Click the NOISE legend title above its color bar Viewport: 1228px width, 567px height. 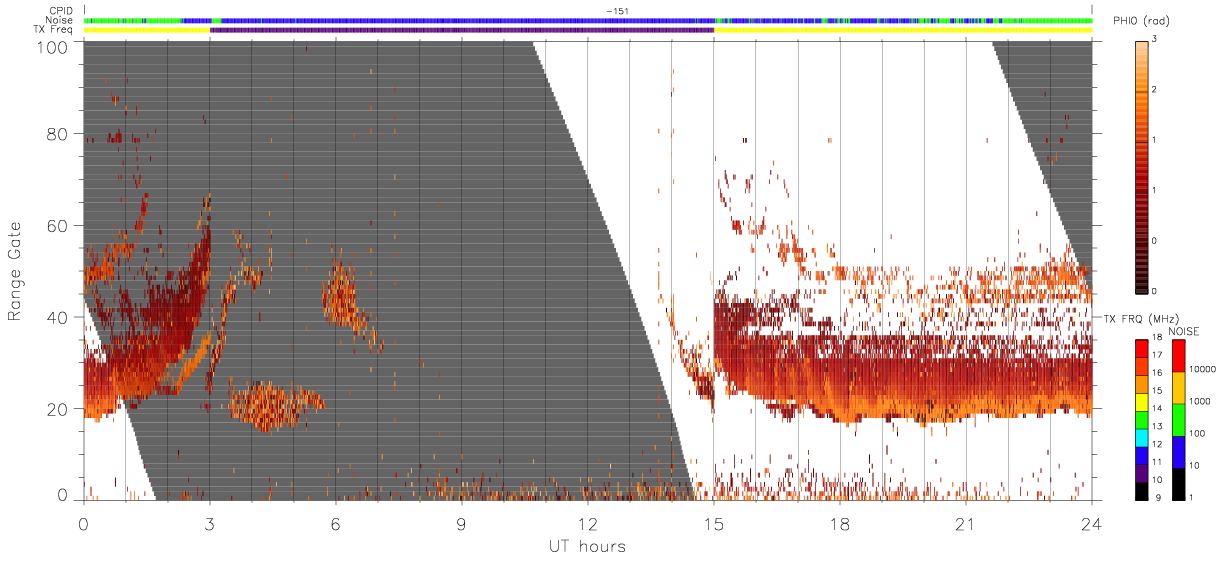(1184, 330)
